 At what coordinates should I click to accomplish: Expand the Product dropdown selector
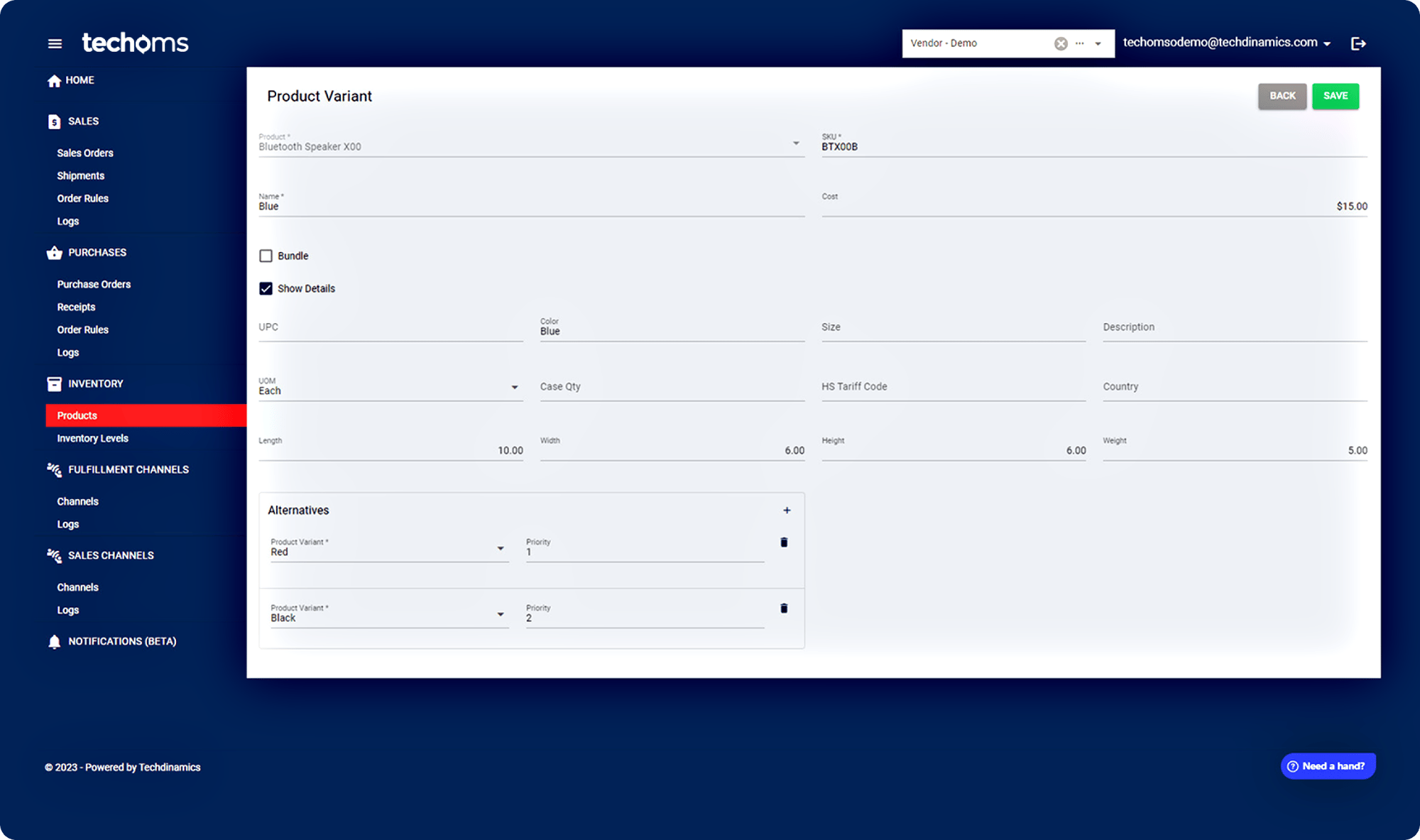tap(798, 147)
